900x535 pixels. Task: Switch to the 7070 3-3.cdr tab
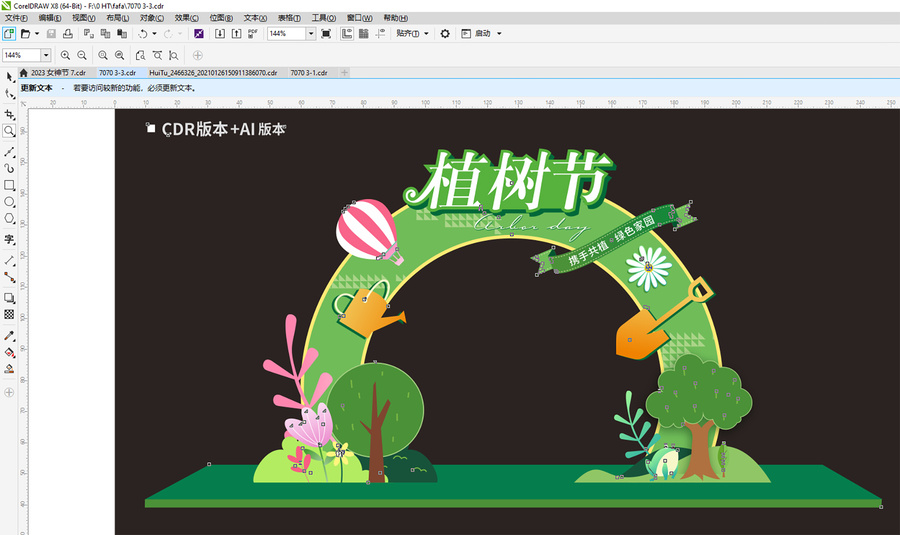117,73
